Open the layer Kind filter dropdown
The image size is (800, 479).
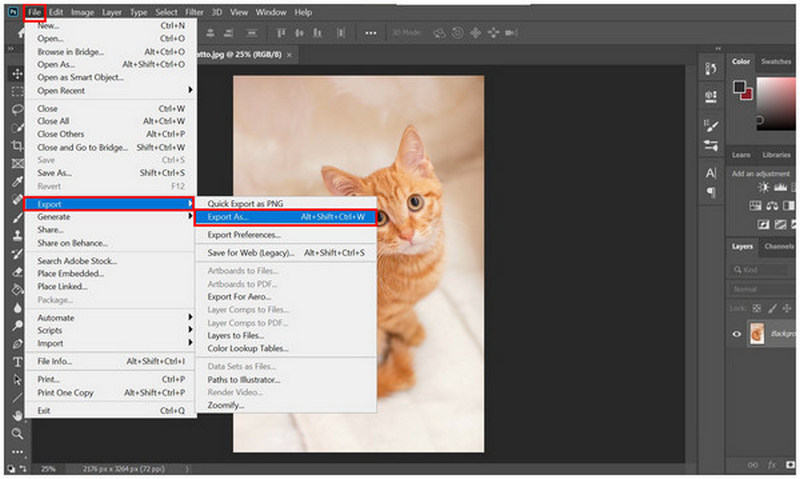(760, 269)
